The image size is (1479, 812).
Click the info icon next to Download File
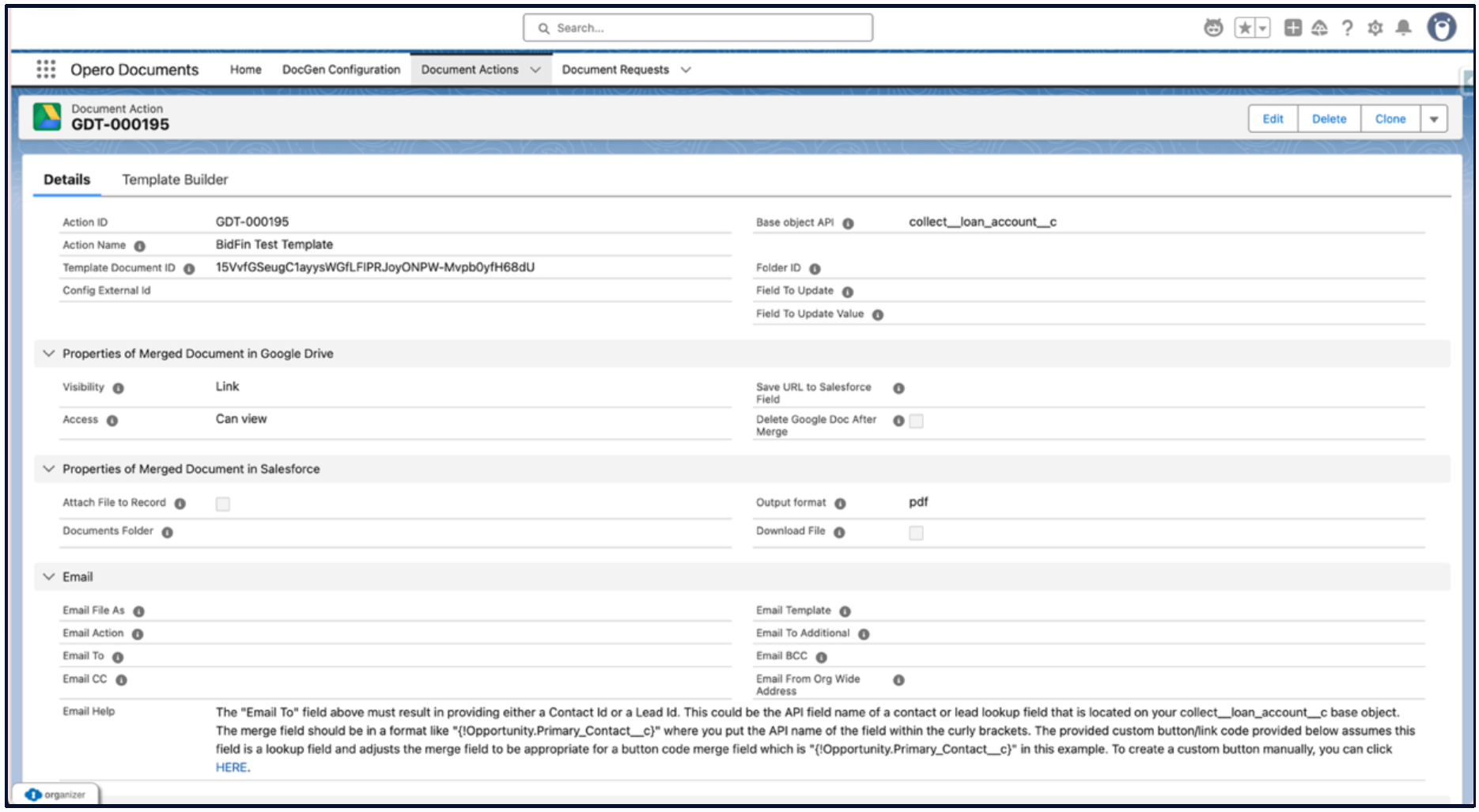click(x=839, y=532)
